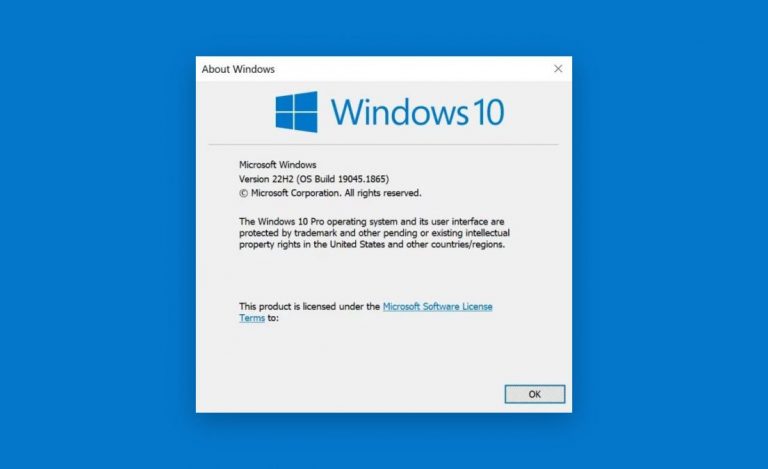
Task: Click the horizontal separator line below logo
Action: (383, 144)
